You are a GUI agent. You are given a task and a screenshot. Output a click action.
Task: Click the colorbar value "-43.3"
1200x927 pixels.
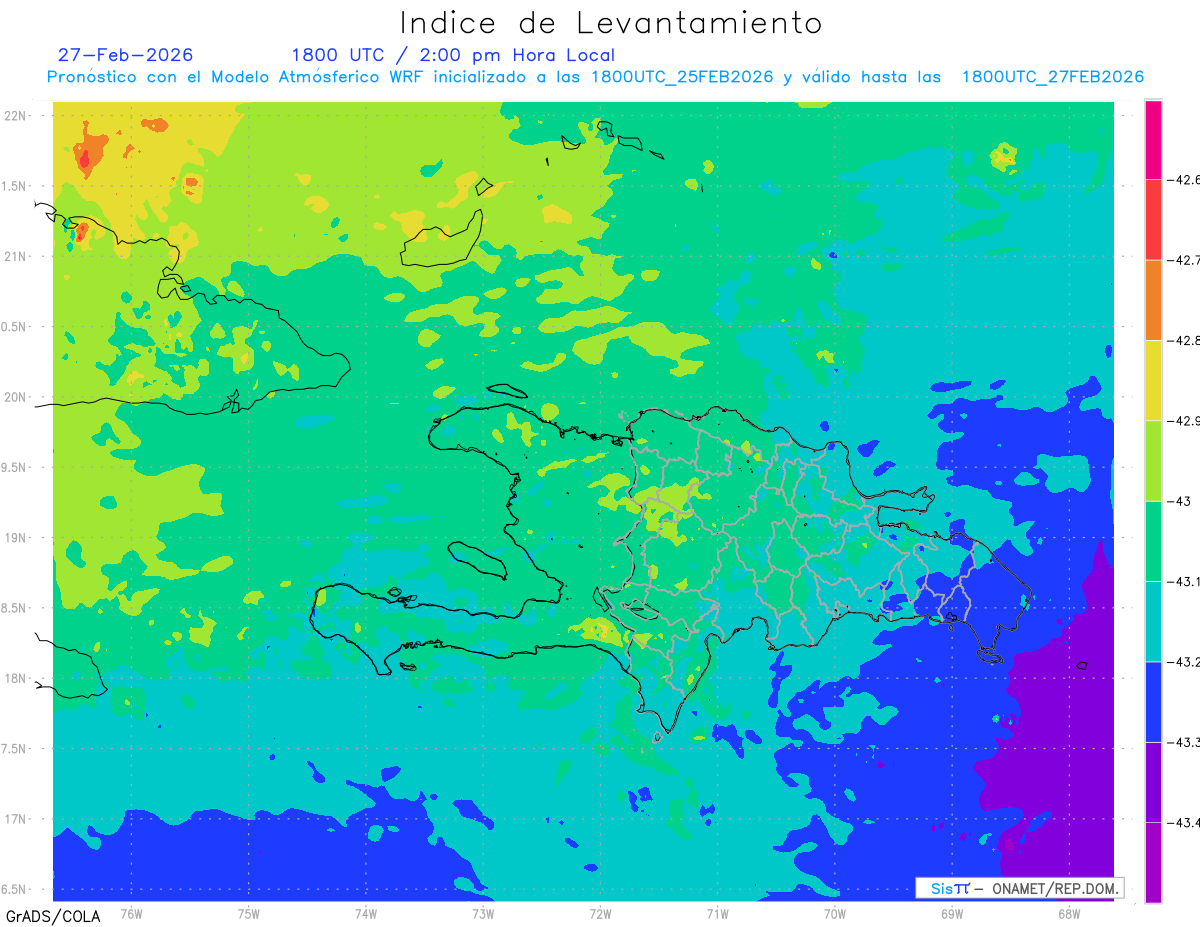(1182, 742)
